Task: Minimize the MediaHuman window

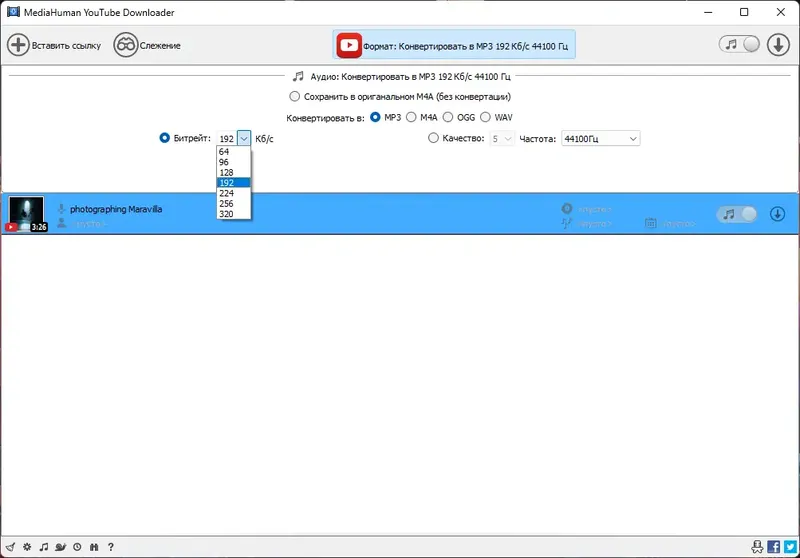Action: [x=708, y=12]
